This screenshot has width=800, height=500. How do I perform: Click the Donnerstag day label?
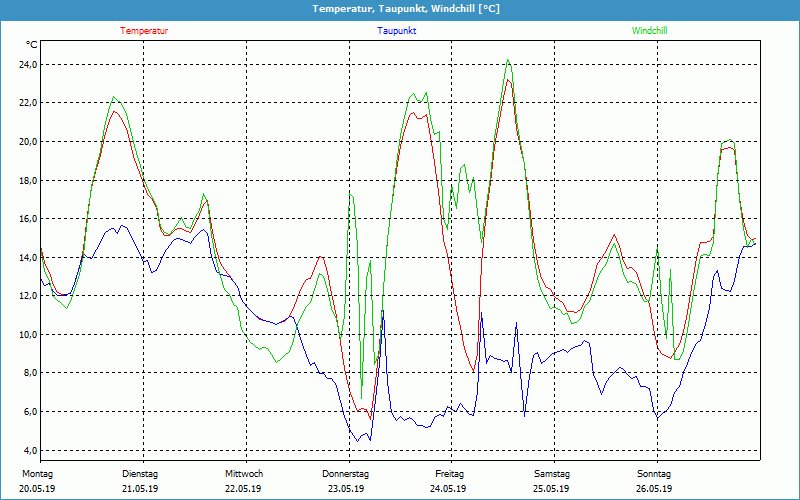point(345,474)
